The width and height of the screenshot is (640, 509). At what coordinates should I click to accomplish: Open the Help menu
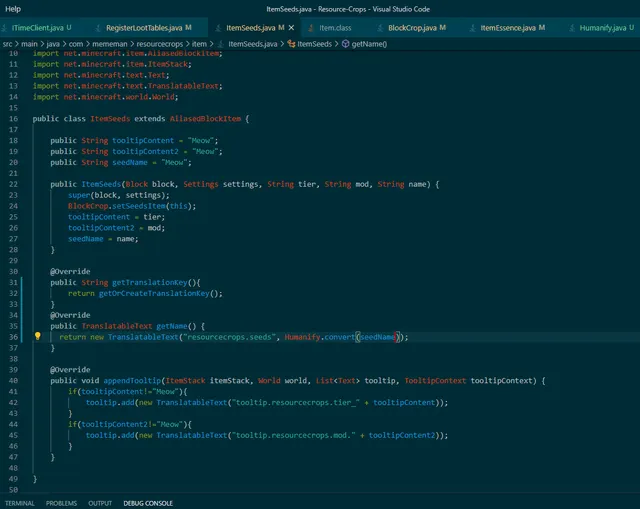(x=13, y=9)
